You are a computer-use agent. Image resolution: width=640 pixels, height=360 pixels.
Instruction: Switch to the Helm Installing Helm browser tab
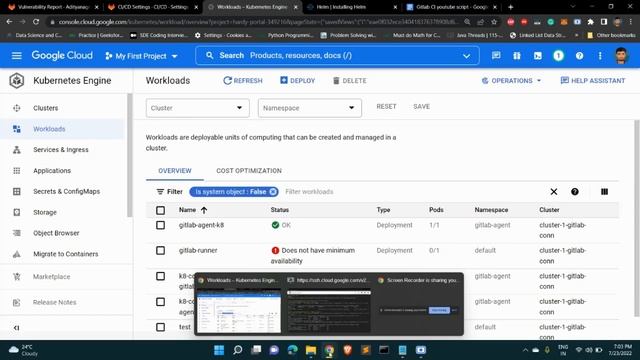pyautogui.click(x=351, y=7)
